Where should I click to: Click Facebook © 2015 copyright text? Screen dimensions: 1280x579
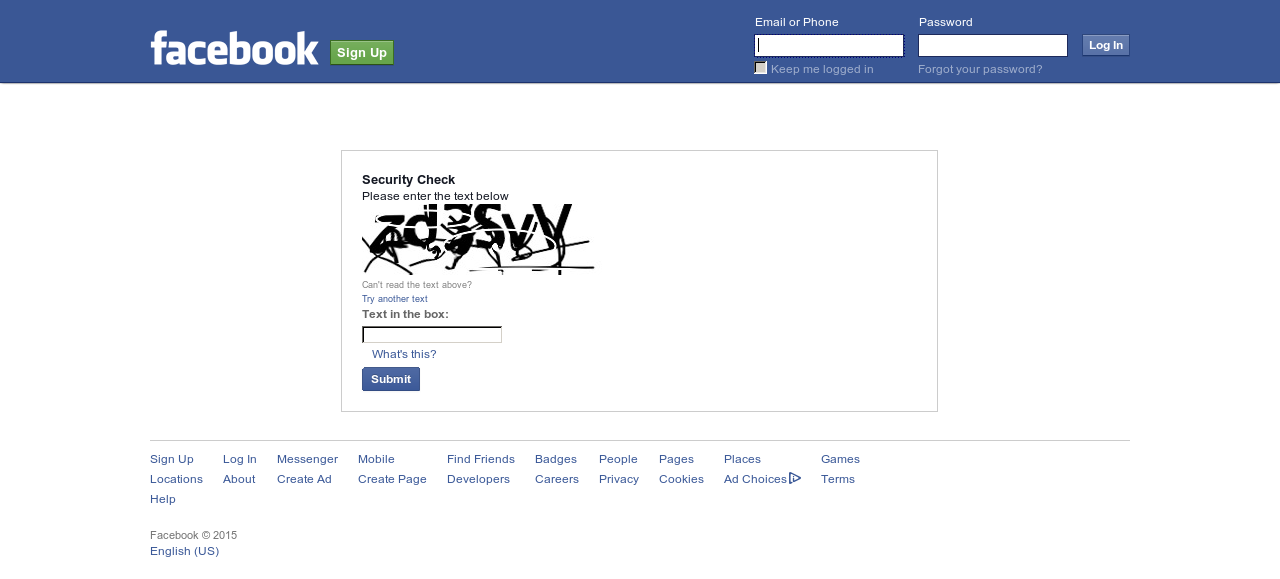pos(193,535)
